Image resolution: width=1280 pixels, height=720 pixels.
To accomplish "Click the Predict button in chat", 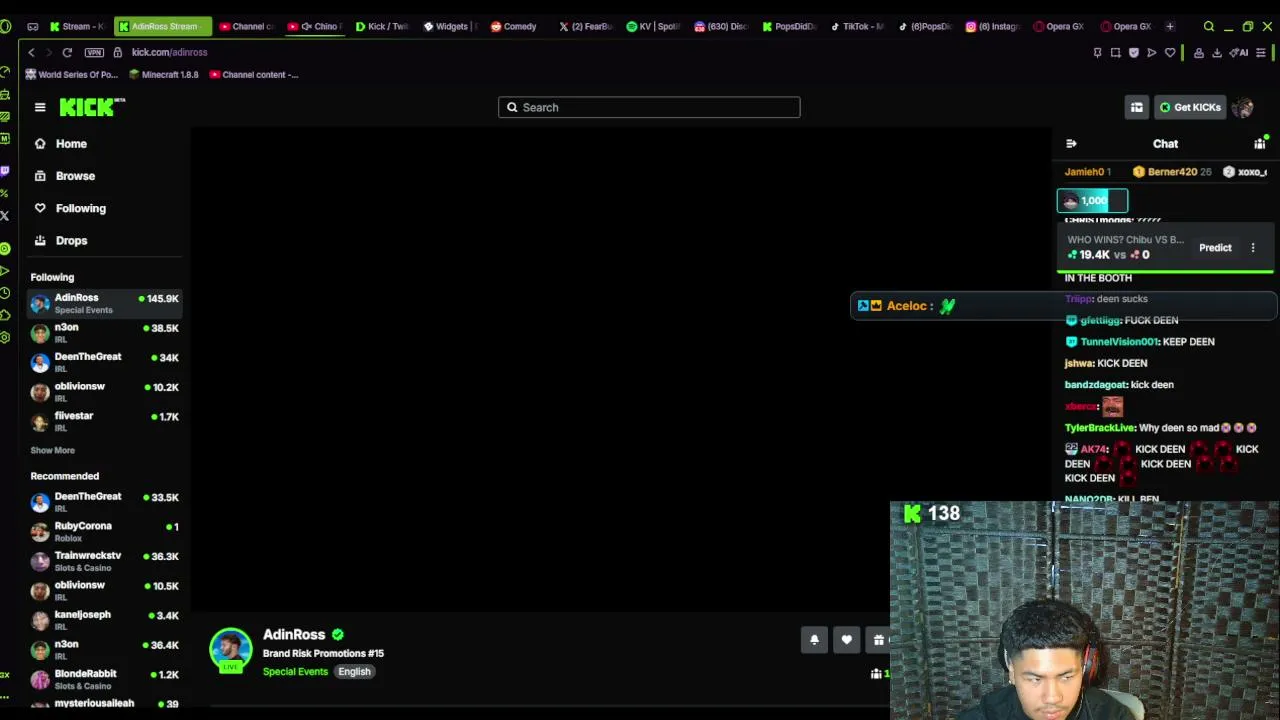I will (x=1215, y=248).
